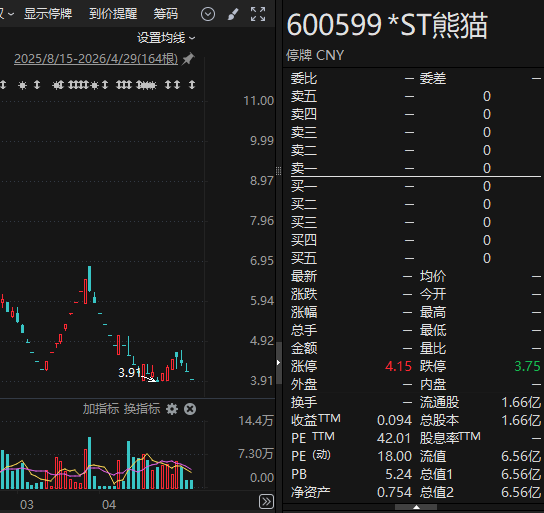Click the 买五 row

(x=416, y=258)
